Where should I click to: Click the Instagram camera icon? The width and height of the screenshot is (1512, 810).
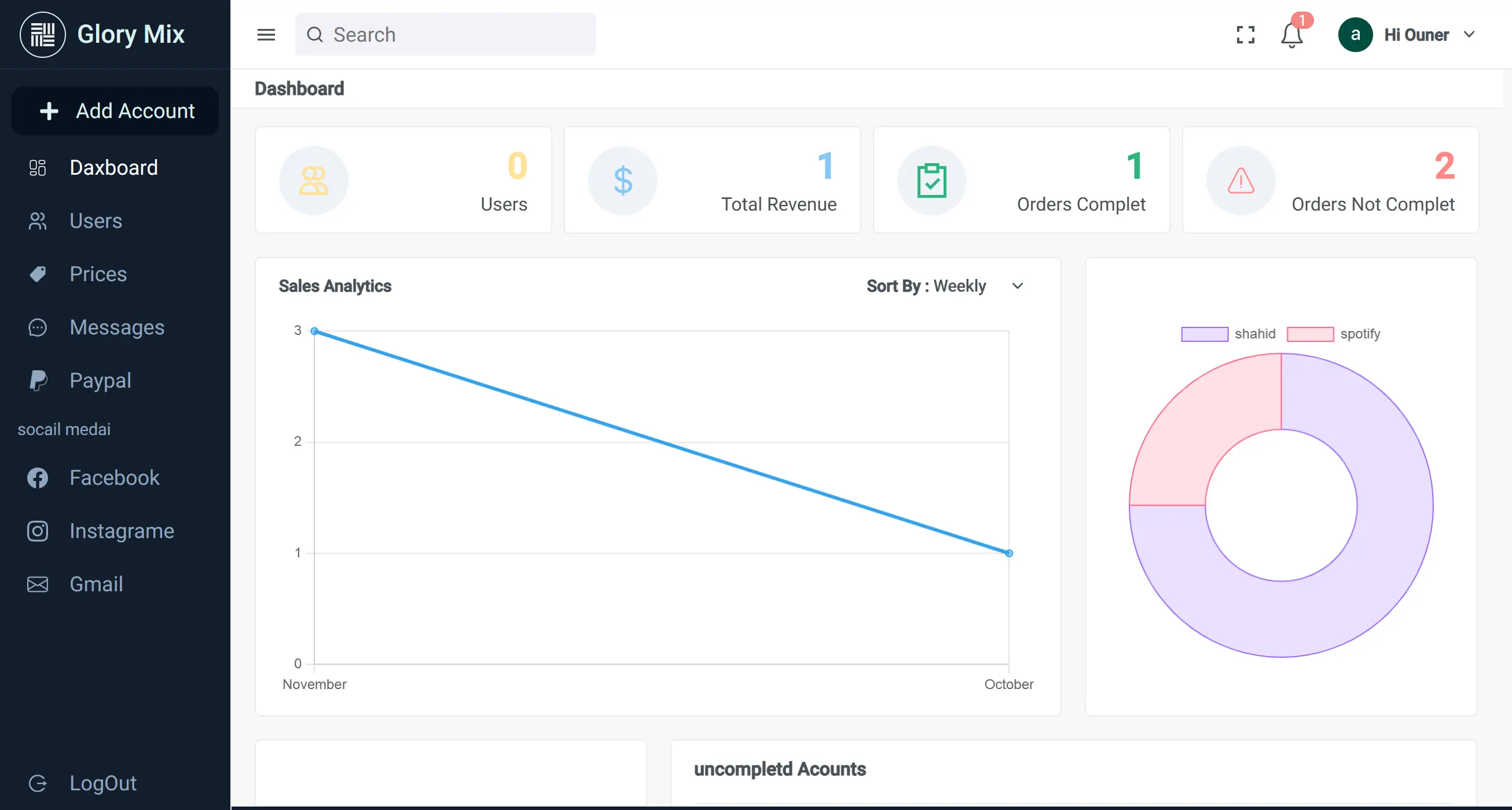pyautogui.click(x=38, y=531)
